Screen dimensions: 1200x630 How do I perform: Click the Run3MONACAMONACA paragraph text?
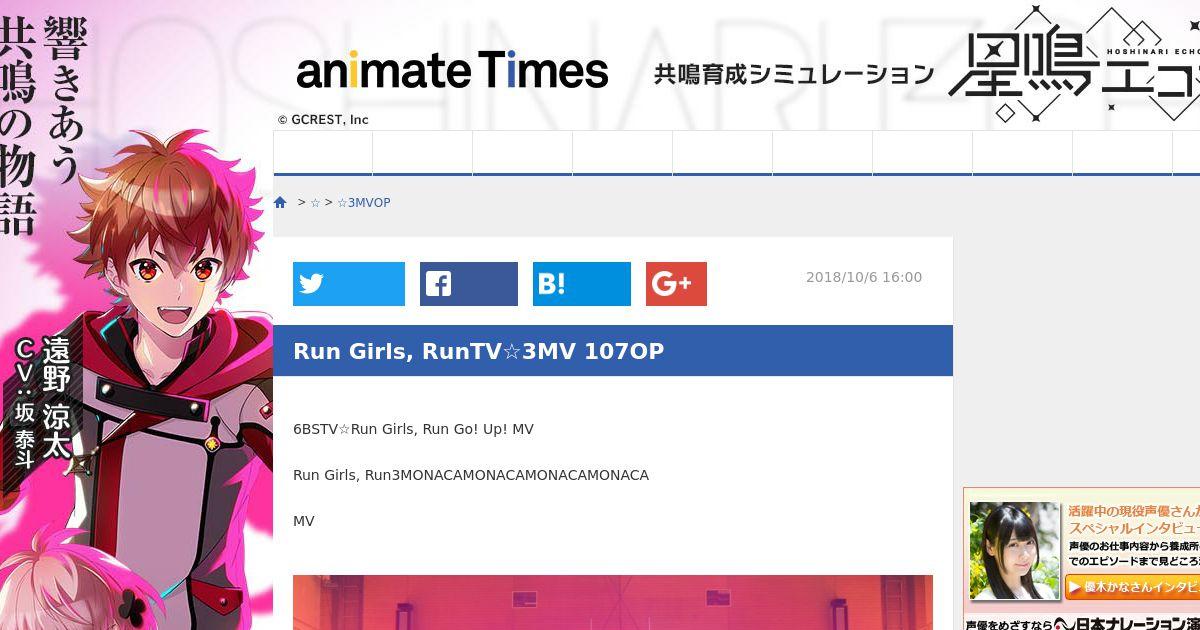coord(471,475)
